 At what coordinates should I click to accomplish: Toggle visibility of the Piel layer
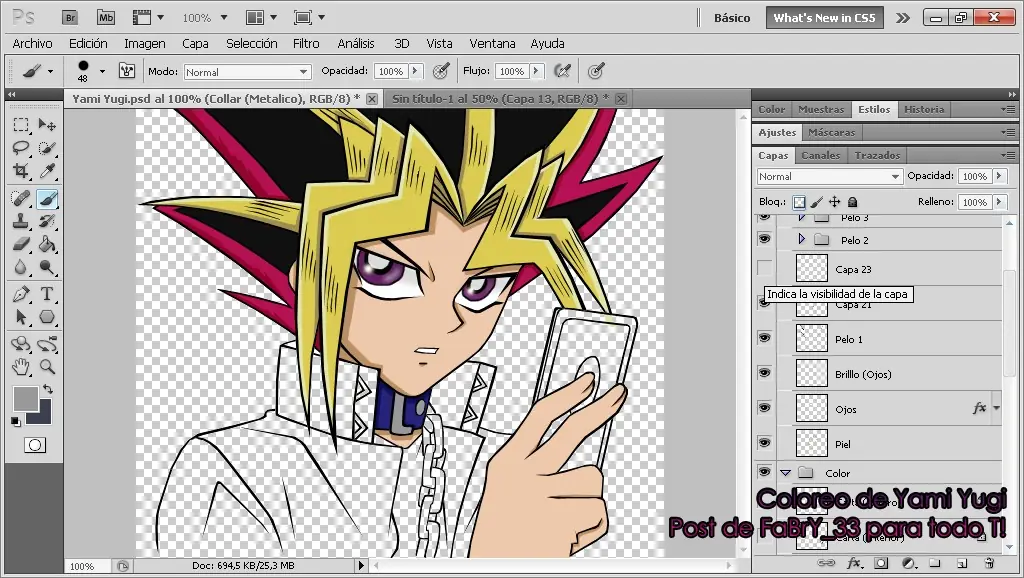coord(764,443)
